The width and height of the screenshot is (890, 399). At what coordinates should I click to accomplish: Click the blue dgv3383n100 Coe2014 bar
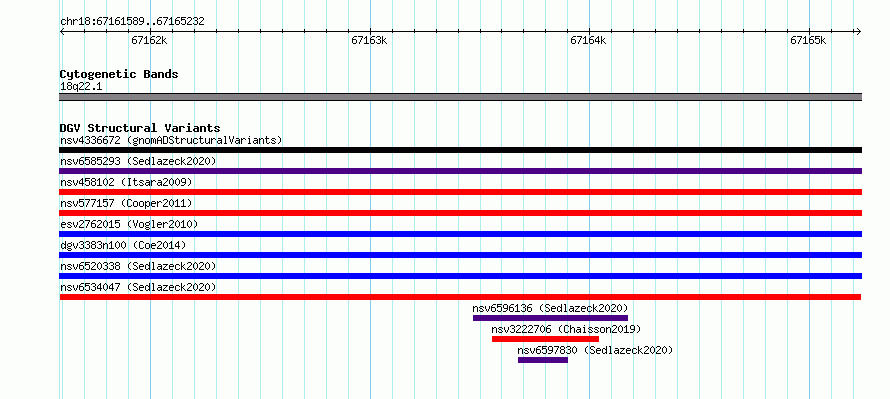tap(460, 255)
